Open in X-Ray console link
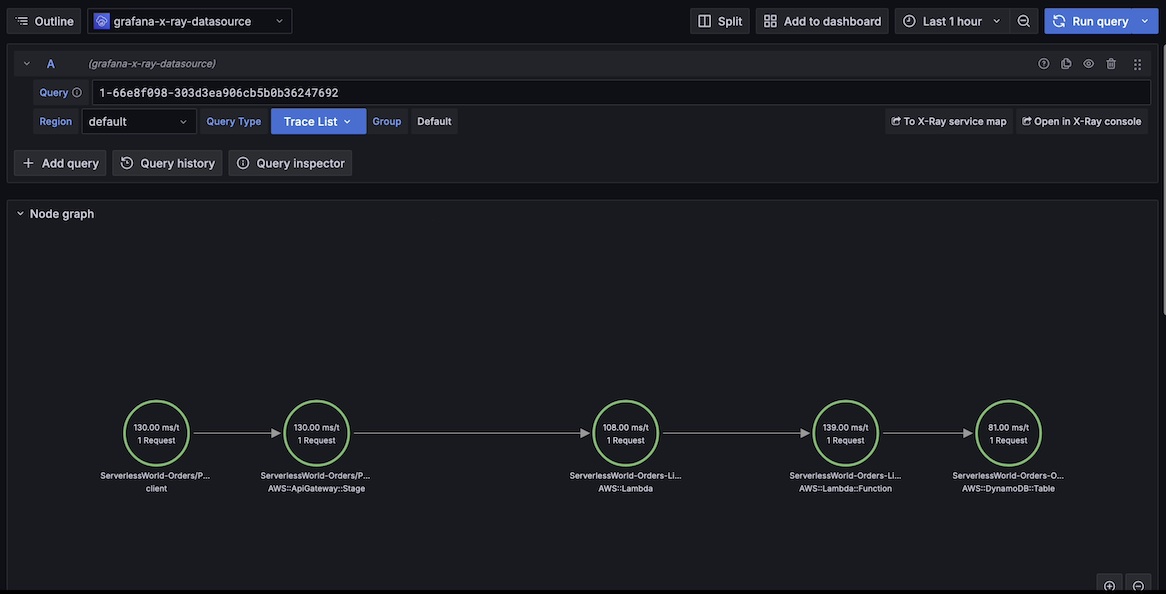This screenshot has height=594, width=1166. point(1081,122)
